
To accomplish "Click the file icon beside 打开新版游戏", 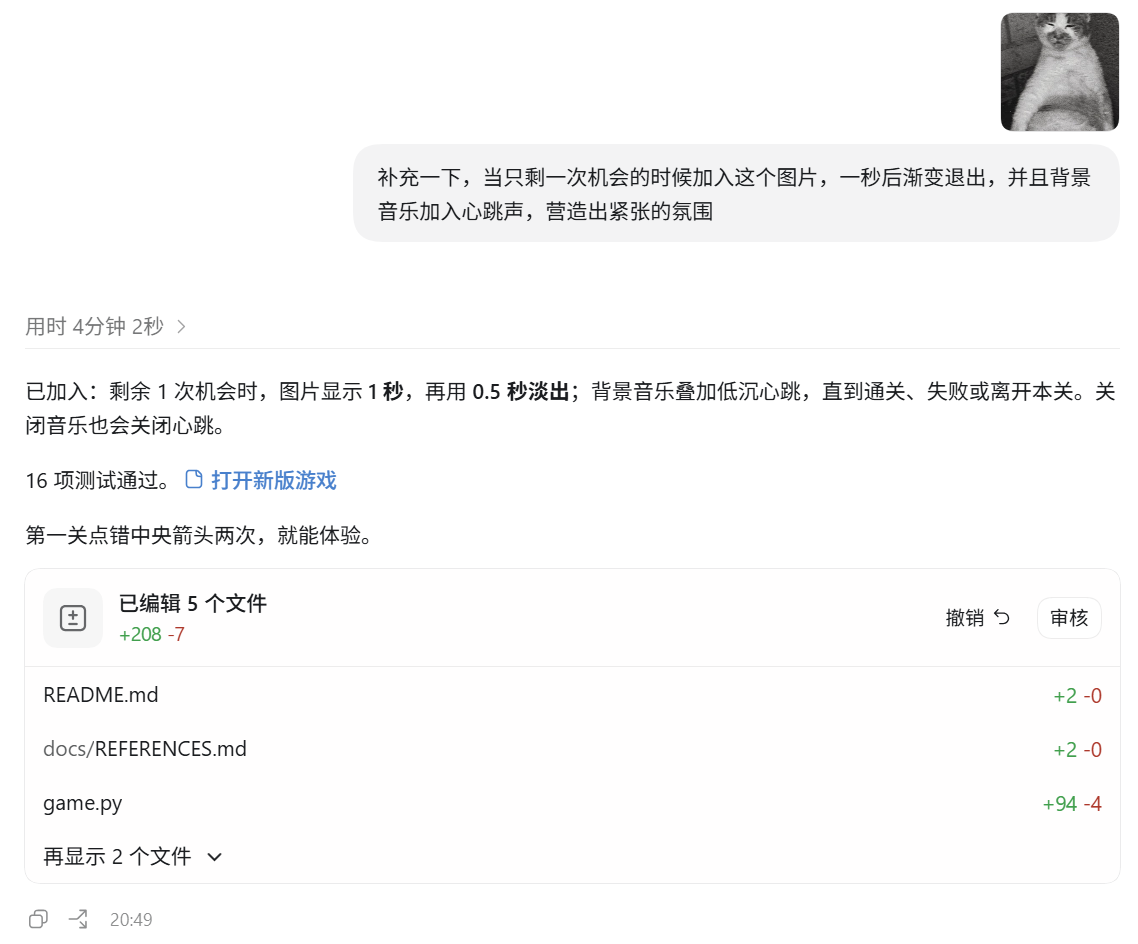I will 194,480.
